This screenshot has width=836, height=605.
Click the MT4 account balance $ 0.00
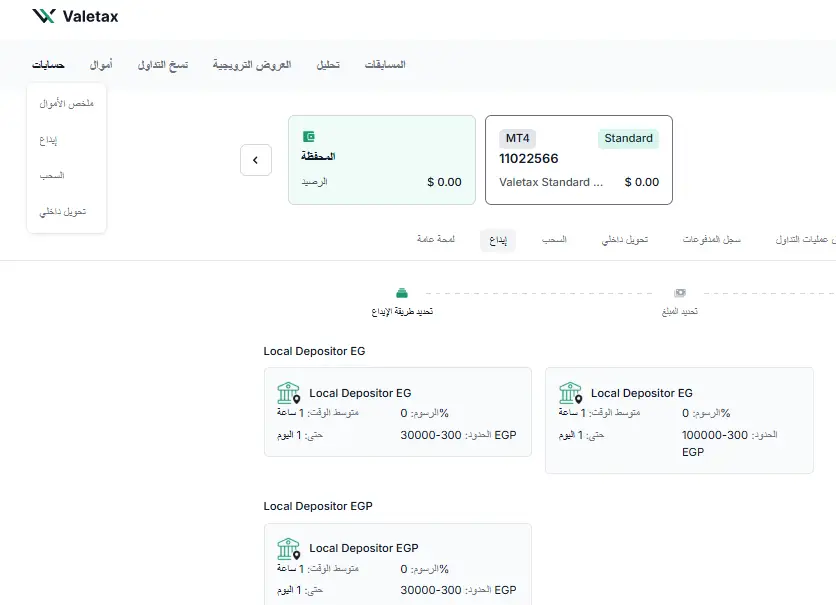pyautogui.click(x=641, y=182)
